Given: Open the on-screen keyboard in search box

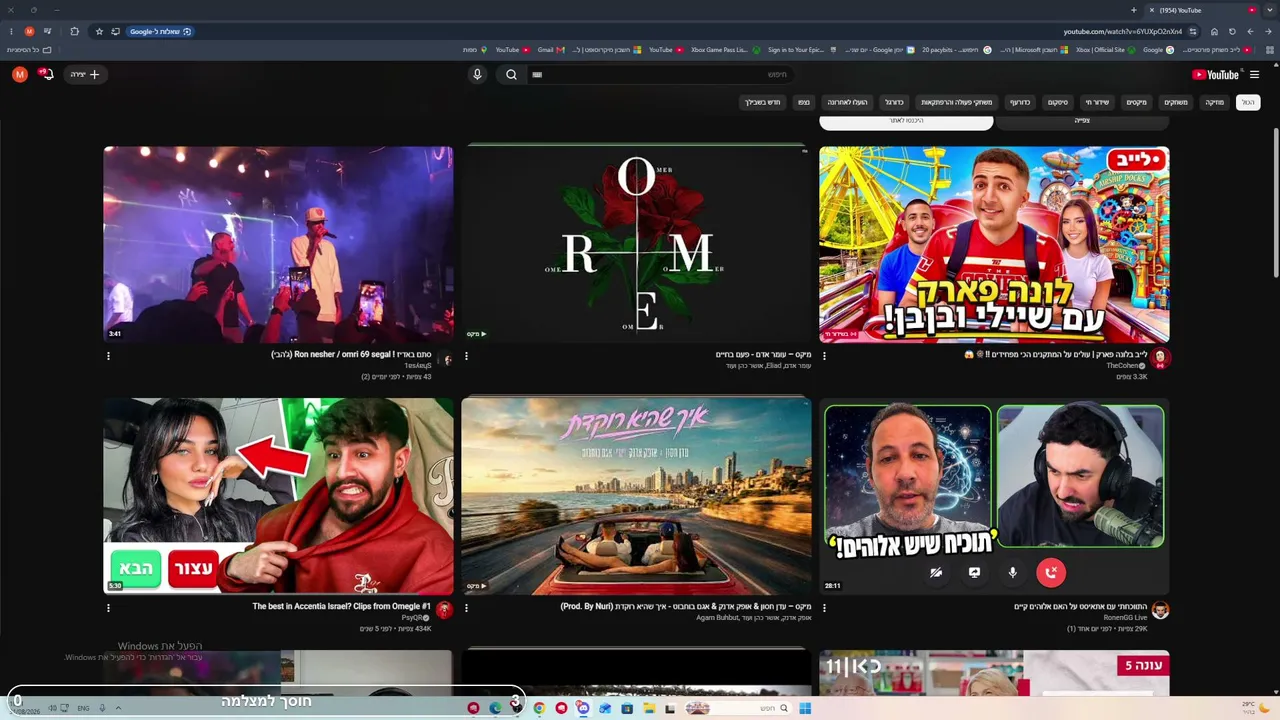Looking at the screenshot, I should coord(537,74).
